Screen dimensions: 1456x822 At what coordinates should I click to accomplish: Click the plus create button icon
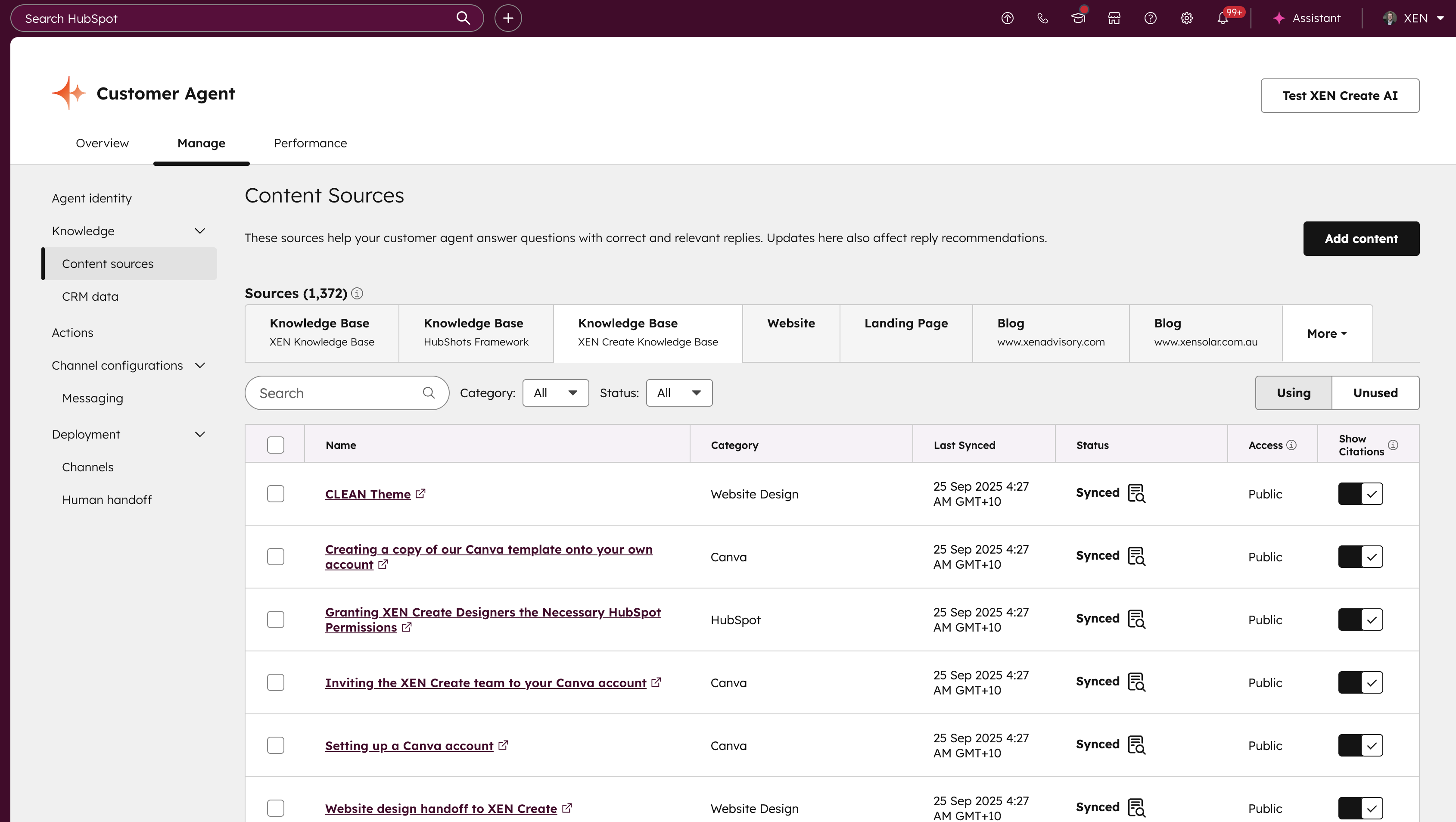tap(507, 18)
